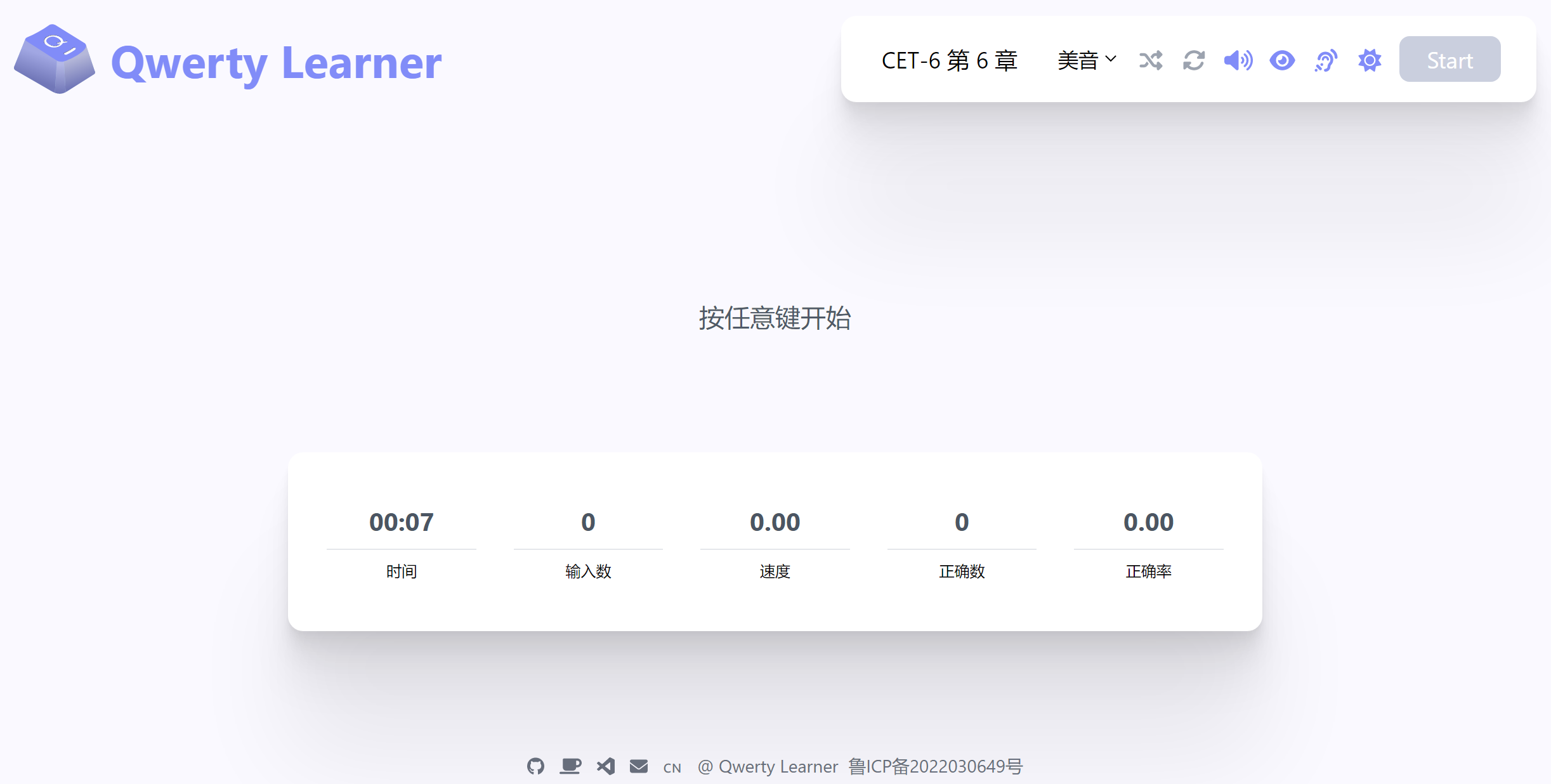The height and width of the screenshot is (784, 1551).
Task: Open the settings gear
Action: pyautogui.click(x=1369, y=60)
